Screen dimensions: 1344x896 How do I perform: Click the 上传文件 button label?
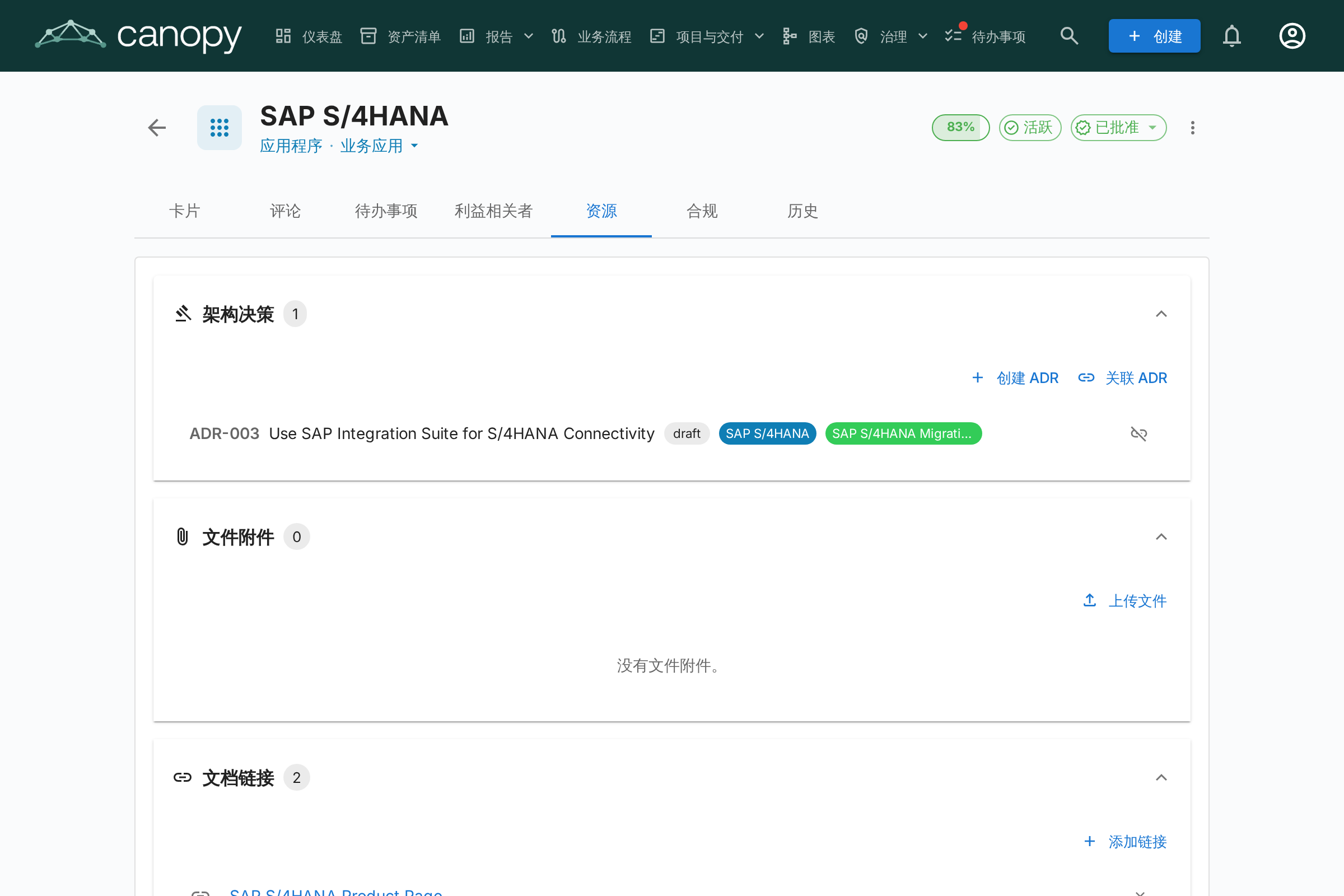1137,600
